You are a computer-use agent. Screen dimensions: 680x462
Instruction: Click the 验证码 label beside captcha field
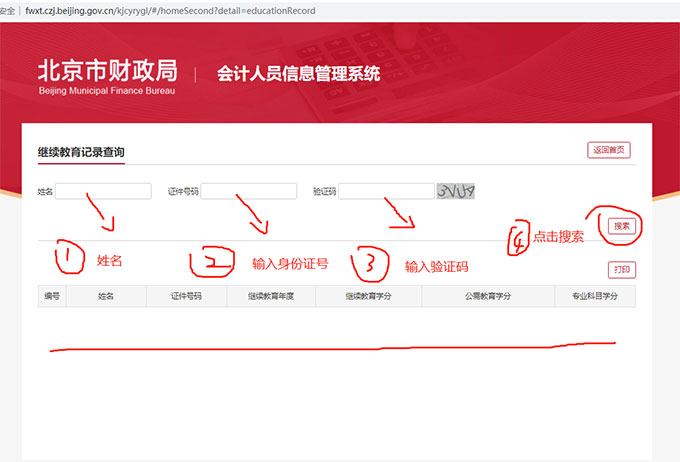[x=324, y=191]
